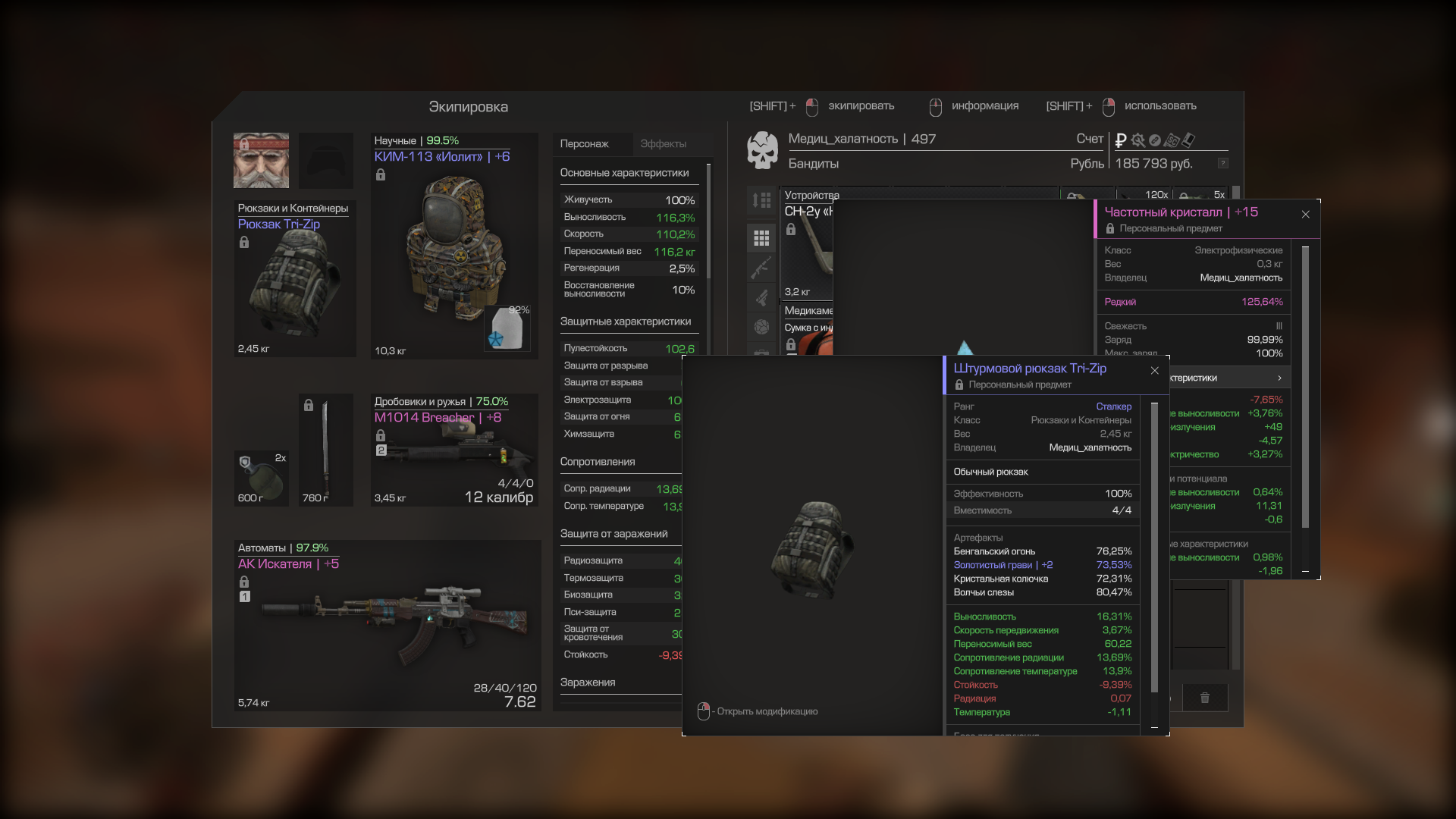Viewport: 1456px width, 819px height.
Task: Switch to the Эффекты tab
Action: tap(664, 144)
